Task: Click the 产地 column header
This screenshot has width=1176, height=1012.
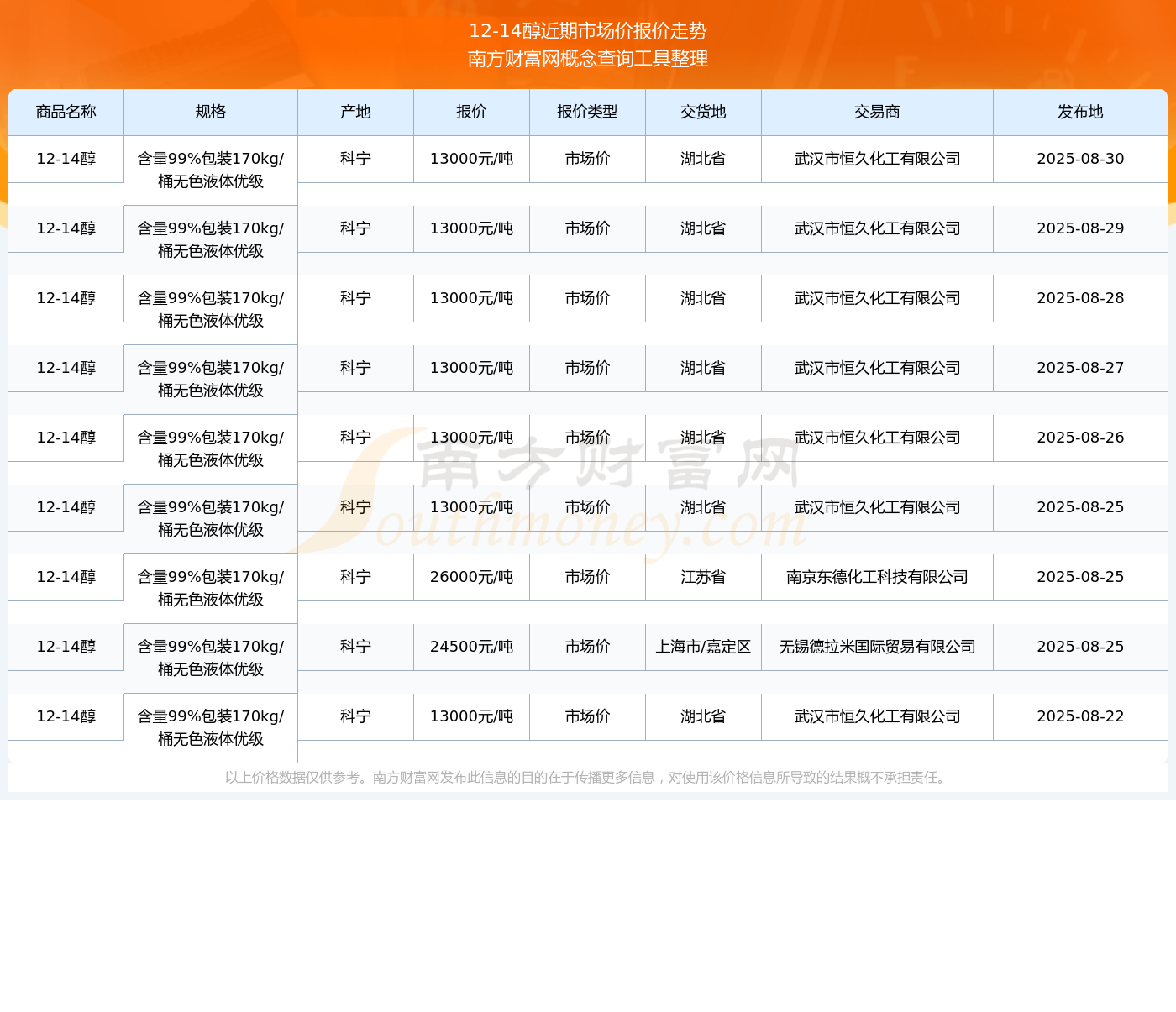Action: 356,112
